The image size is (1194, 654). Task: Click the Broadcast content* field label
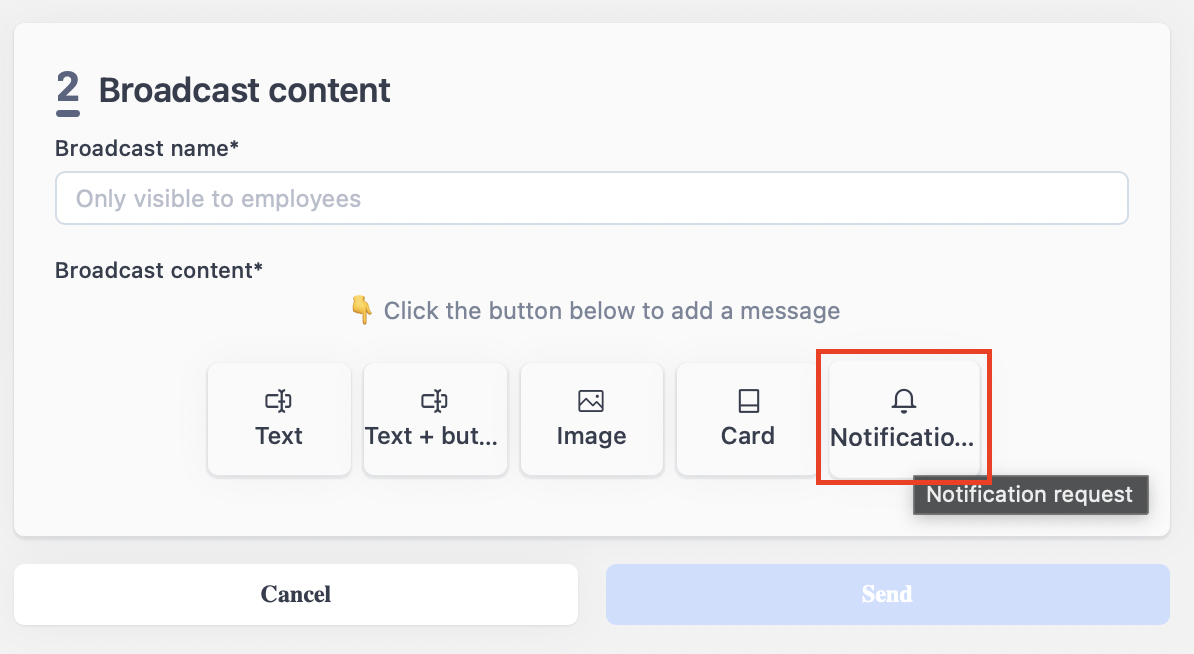[x=159, y=270]
